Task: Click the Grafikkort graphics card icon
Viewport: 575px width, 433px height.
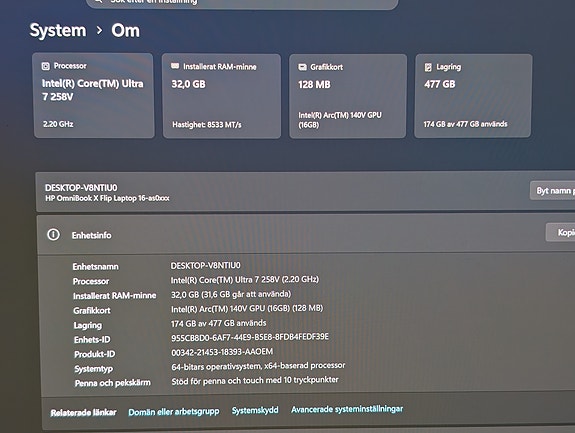Action: (302, 67)
